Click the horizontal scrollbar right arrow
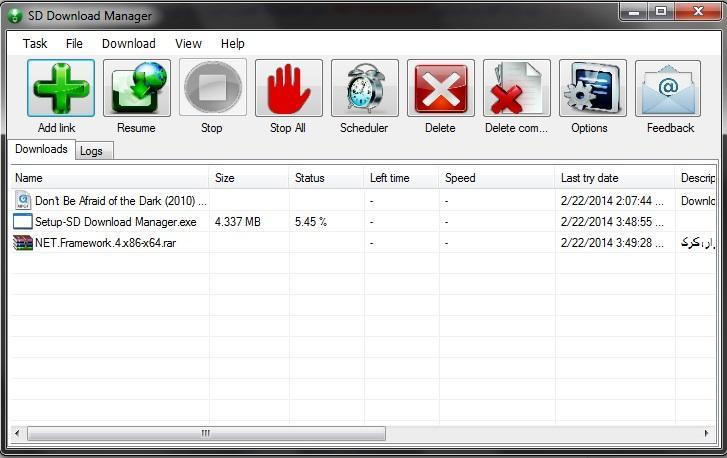This screenshot has width=727, height=458. point(706,433)
